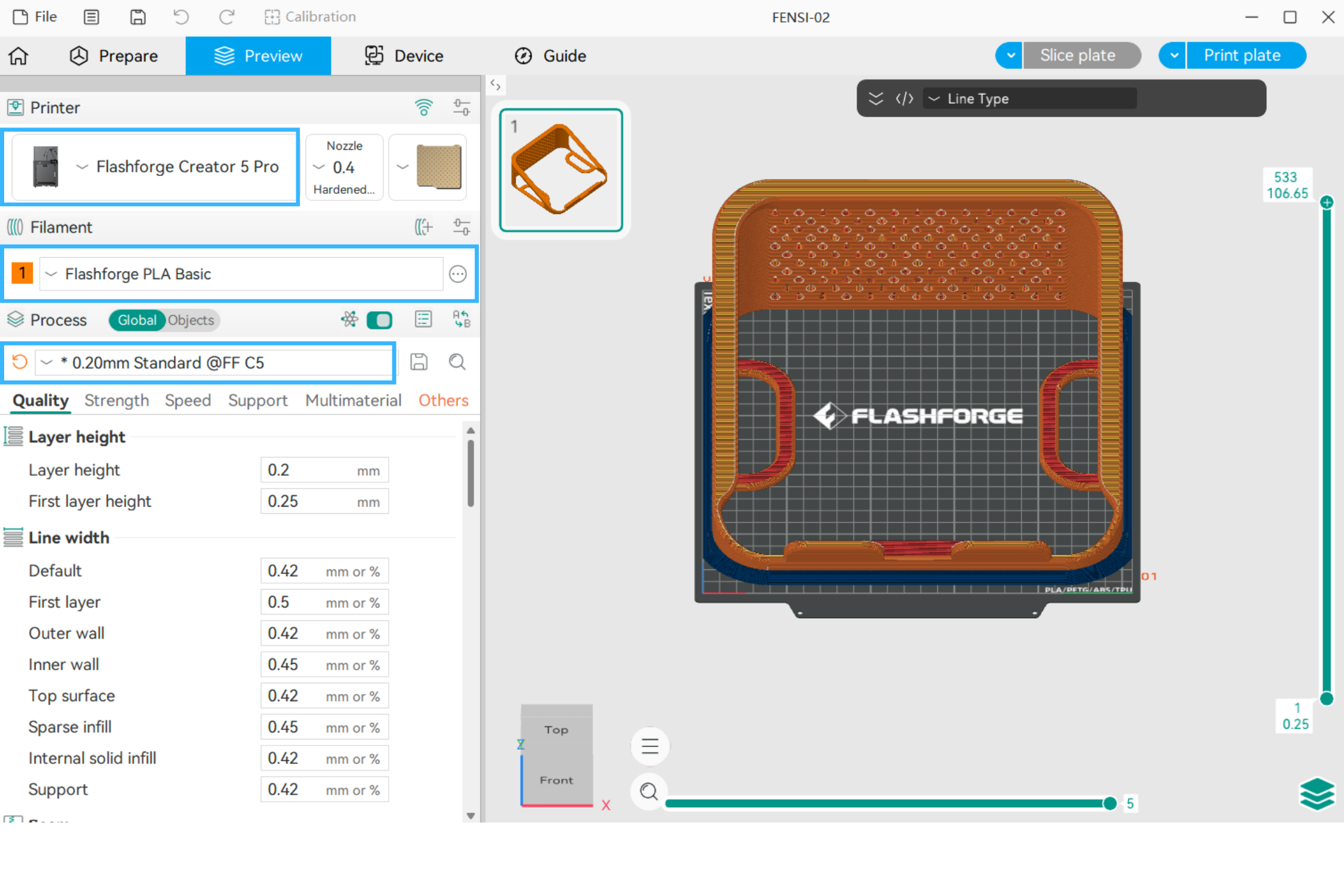Open printer settings sliders icon

click(461, 107)
